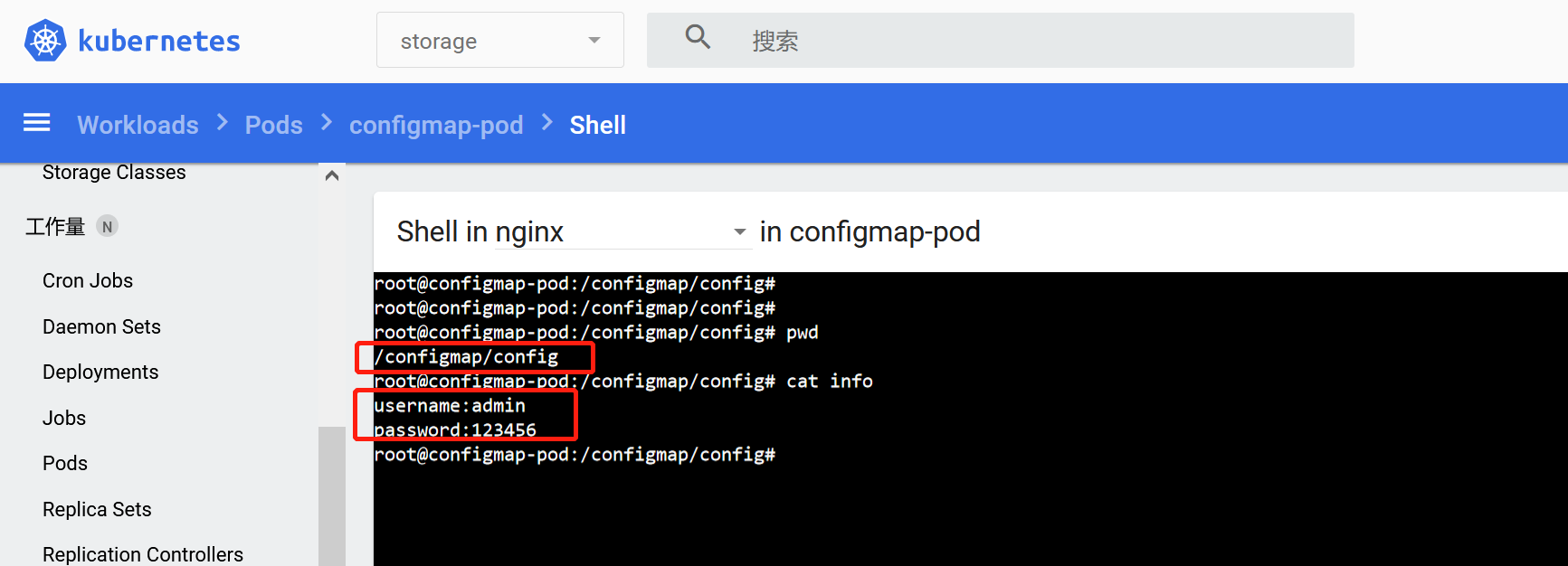Click the Kubernetes helm logo icon
This screenshot has height=566, width=1568.
[x=44, y=41]
